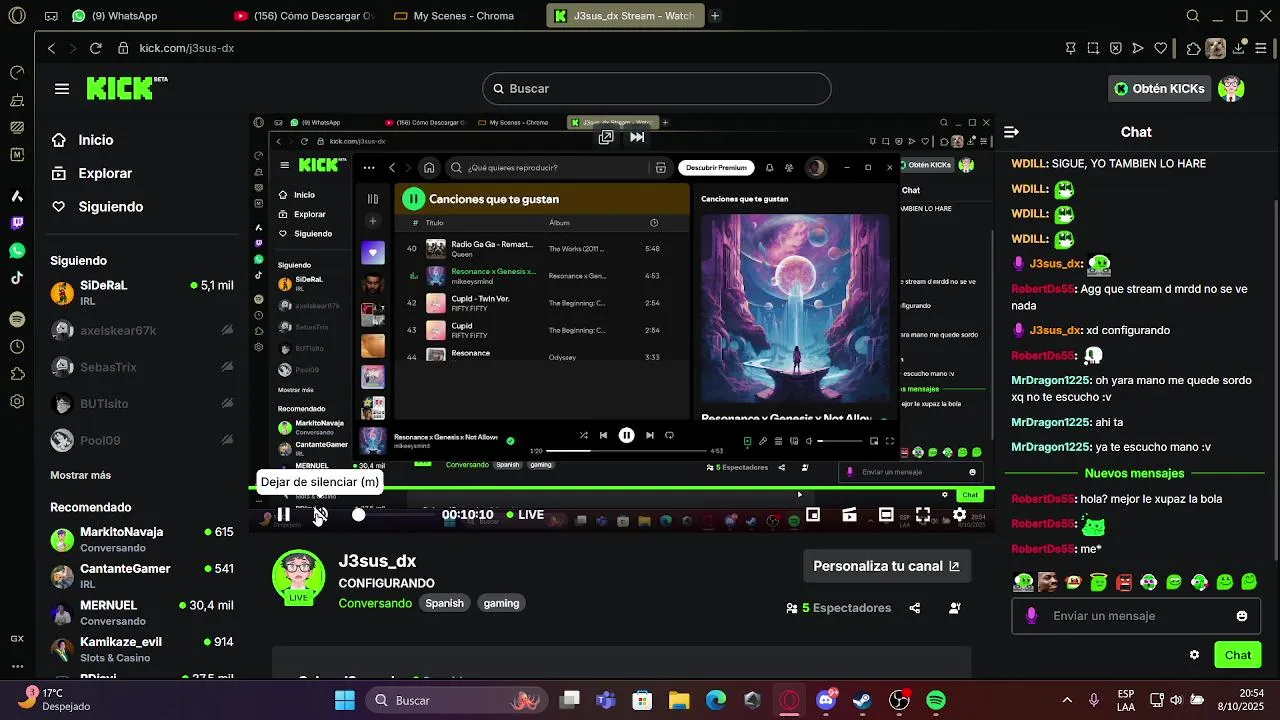Open the gaming tag
Viewport: 1280px width, 720px height.
click(x=501, y=603)
